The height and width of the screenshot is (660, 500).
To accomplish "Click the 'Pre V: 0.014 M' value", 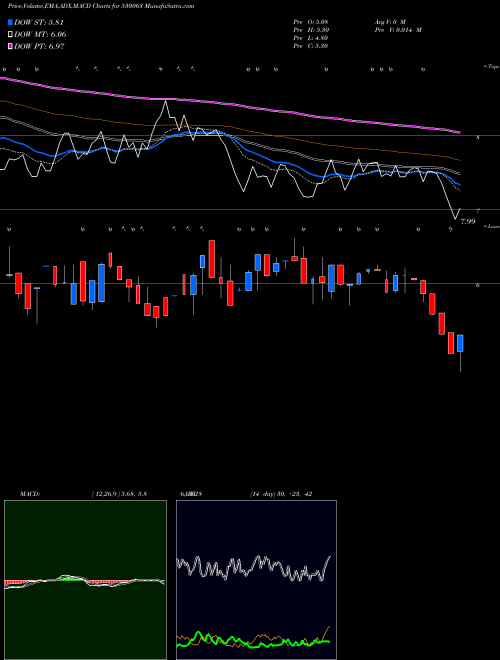I will [x=398, y=30].
